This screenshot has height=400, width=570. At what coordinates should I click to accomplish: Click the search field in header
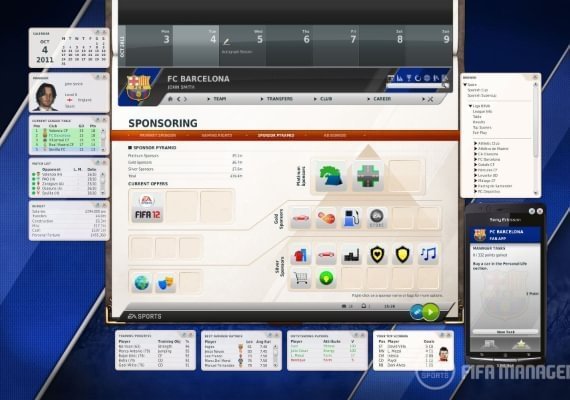(414, 86)
